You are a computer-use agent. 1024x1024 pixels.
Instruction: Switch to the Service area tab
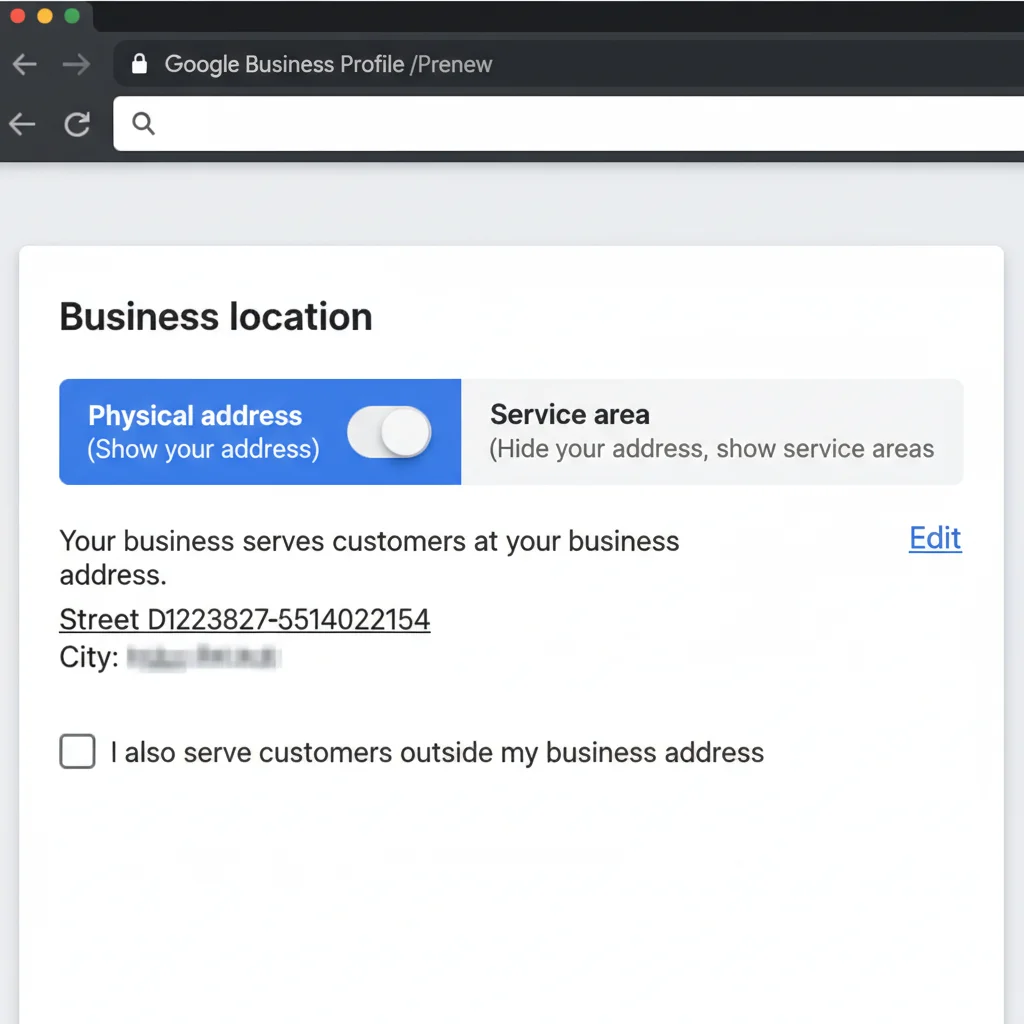[x=712, y=432]
